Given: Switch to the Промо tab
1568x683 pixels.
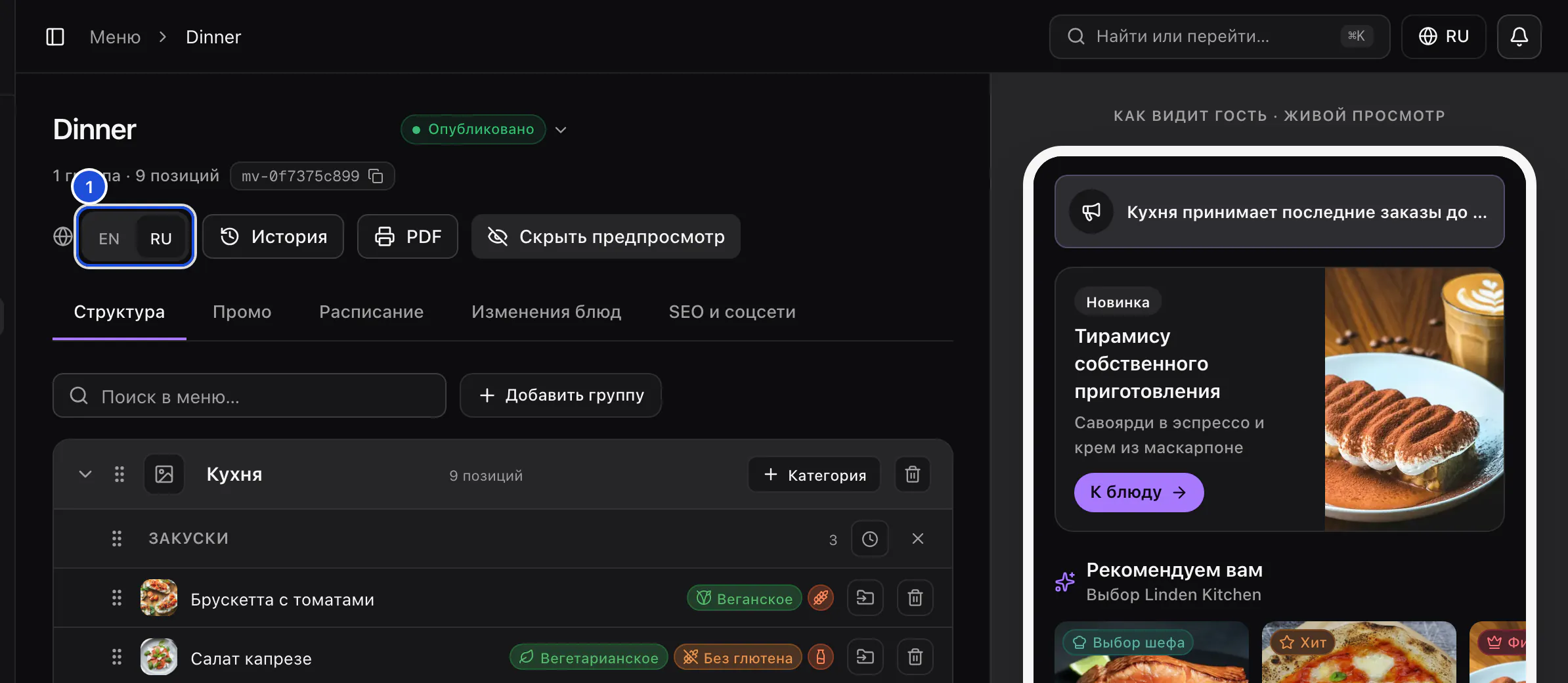Looking at the screenshot, I should point(242,312).
